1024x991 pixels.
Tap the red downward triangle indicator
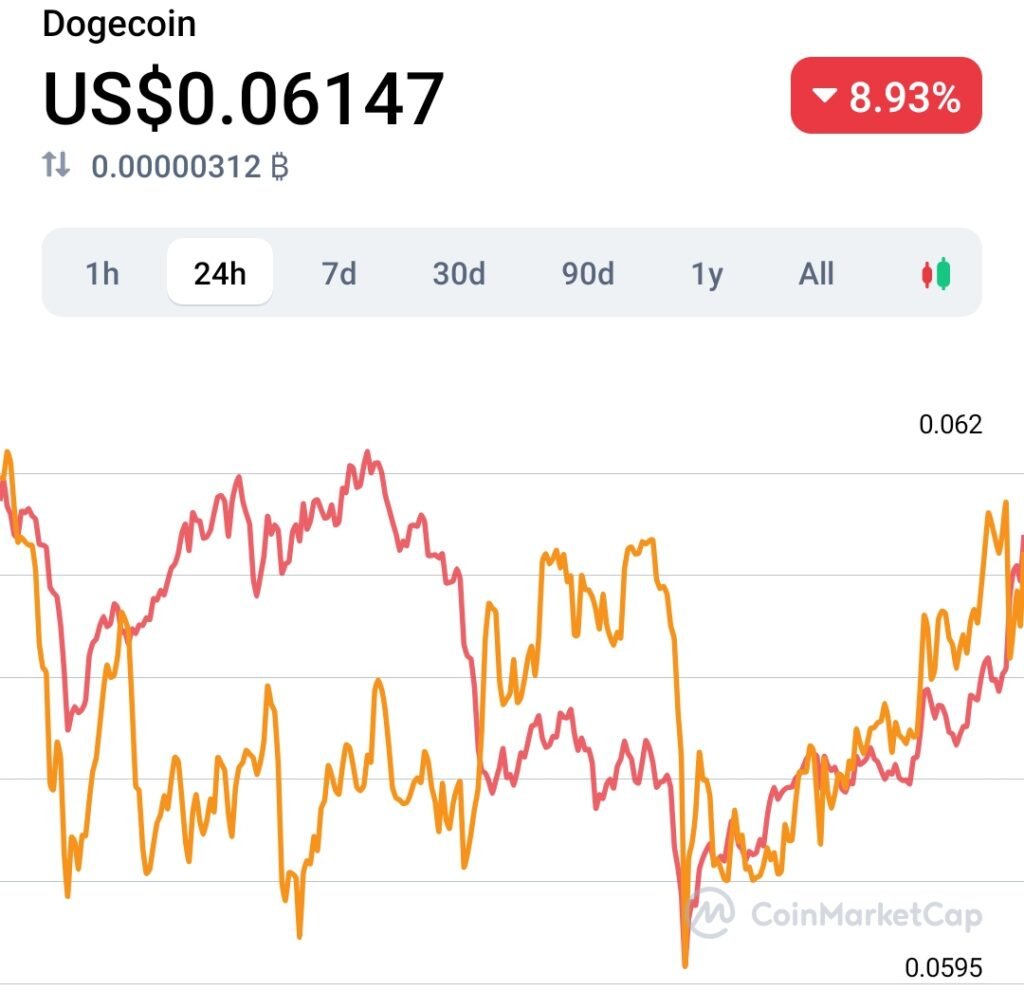point(824,96)
